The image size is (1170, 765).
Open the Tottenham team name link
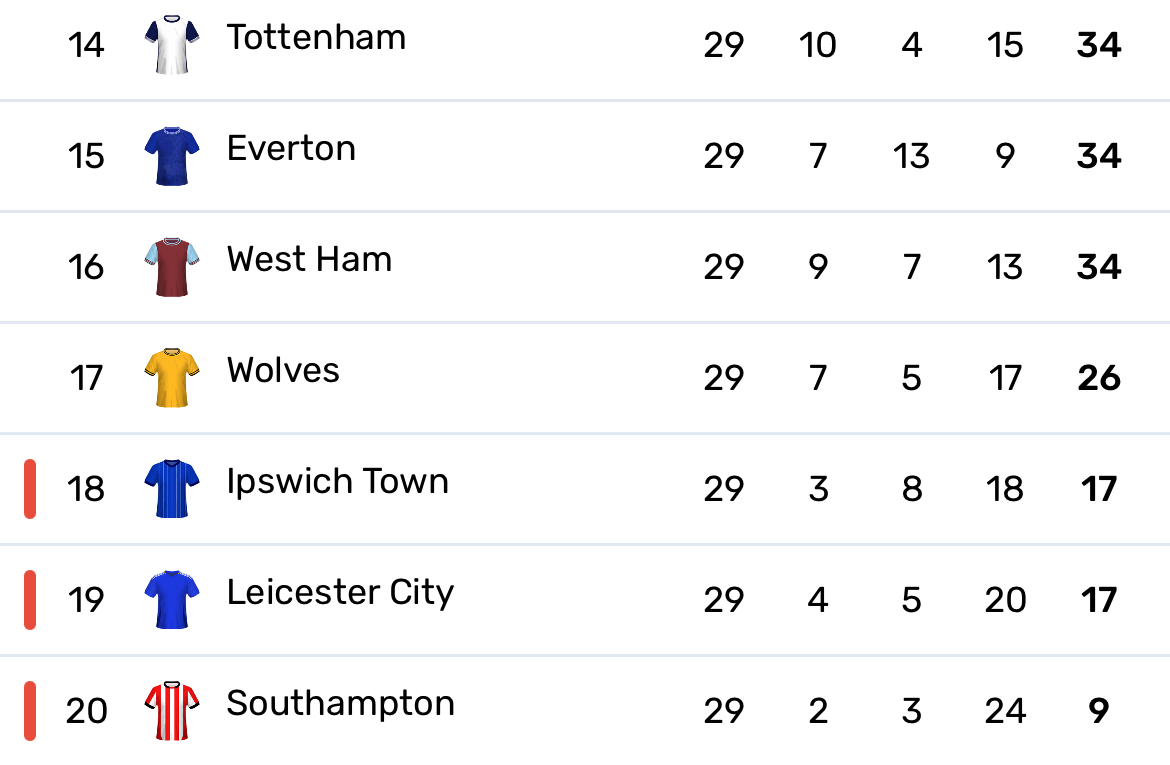316,37
